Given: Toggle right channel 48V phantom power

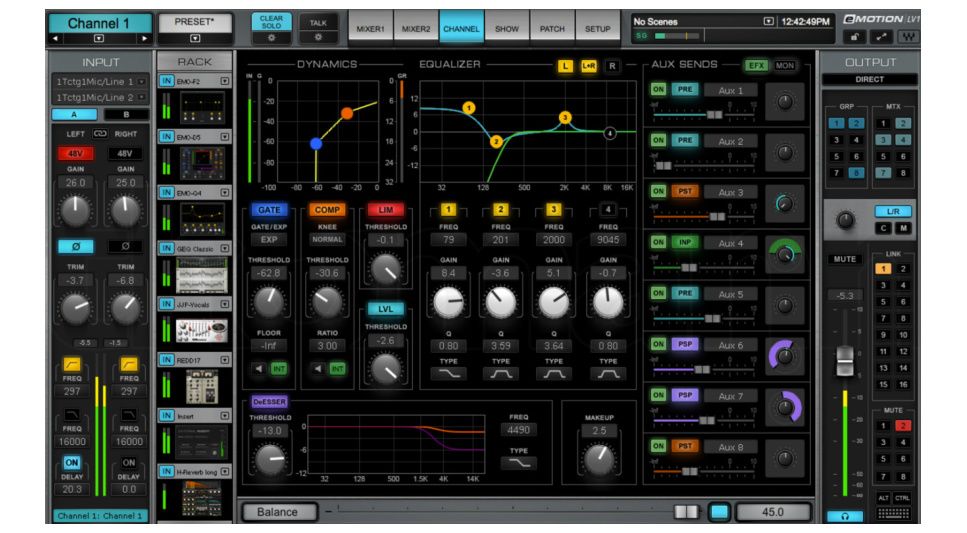Looking at the screenshot, I should pyautogui.click(x=125, y=153).
